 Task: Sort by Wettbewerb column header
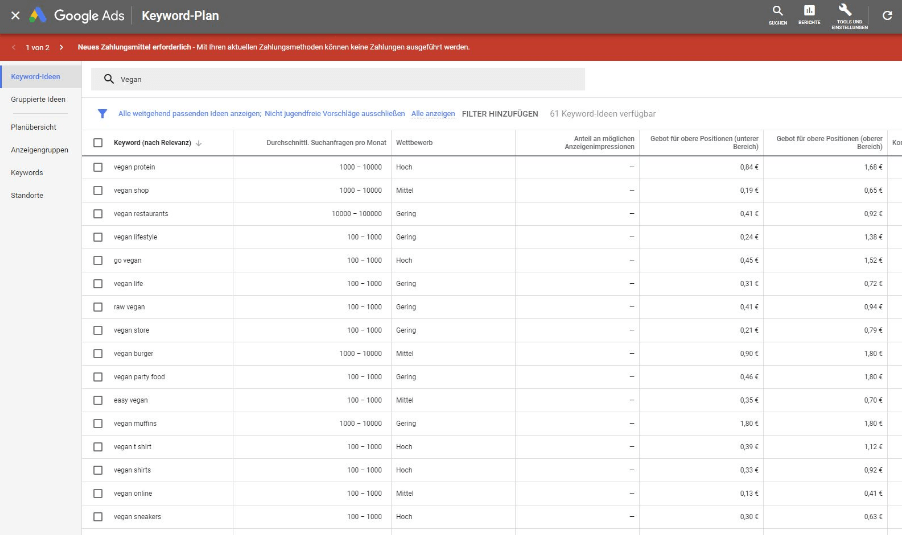pyautogui.click(x=414, y=143)
